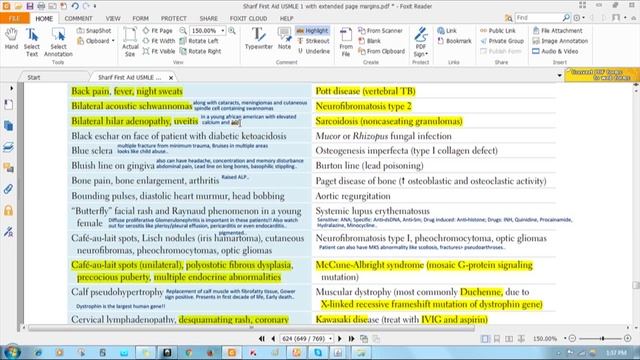Image resolution: width=640 pixels, height=360 pixels.
Task: Go to the next page
Action: pos(340,339)
